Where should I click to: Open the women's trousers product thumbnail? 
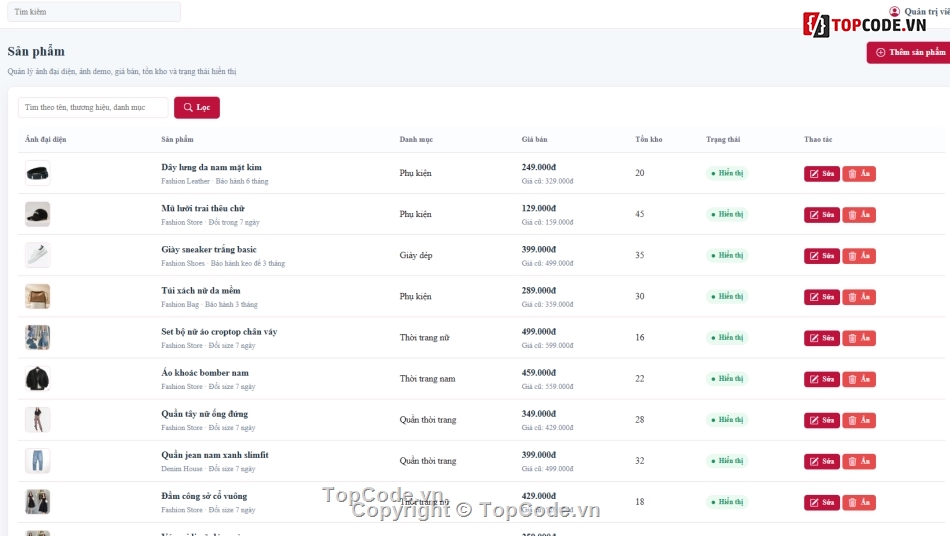click(38, 420)
